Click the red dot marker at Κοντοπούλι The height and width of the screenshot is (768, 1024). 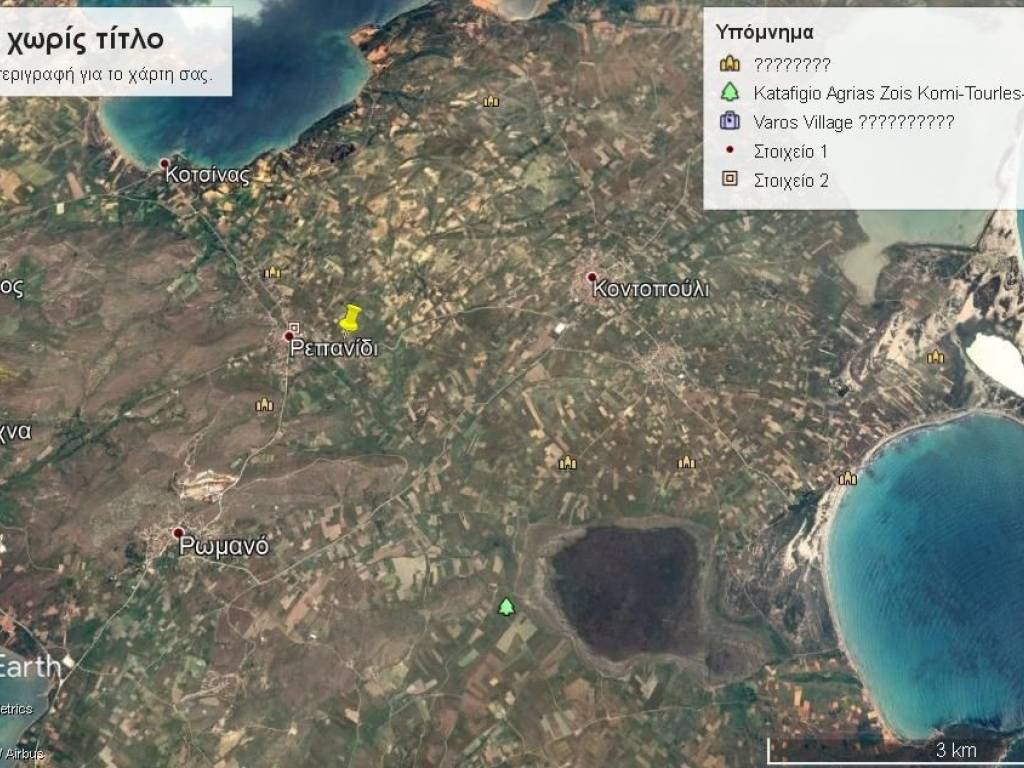(592, 277)
